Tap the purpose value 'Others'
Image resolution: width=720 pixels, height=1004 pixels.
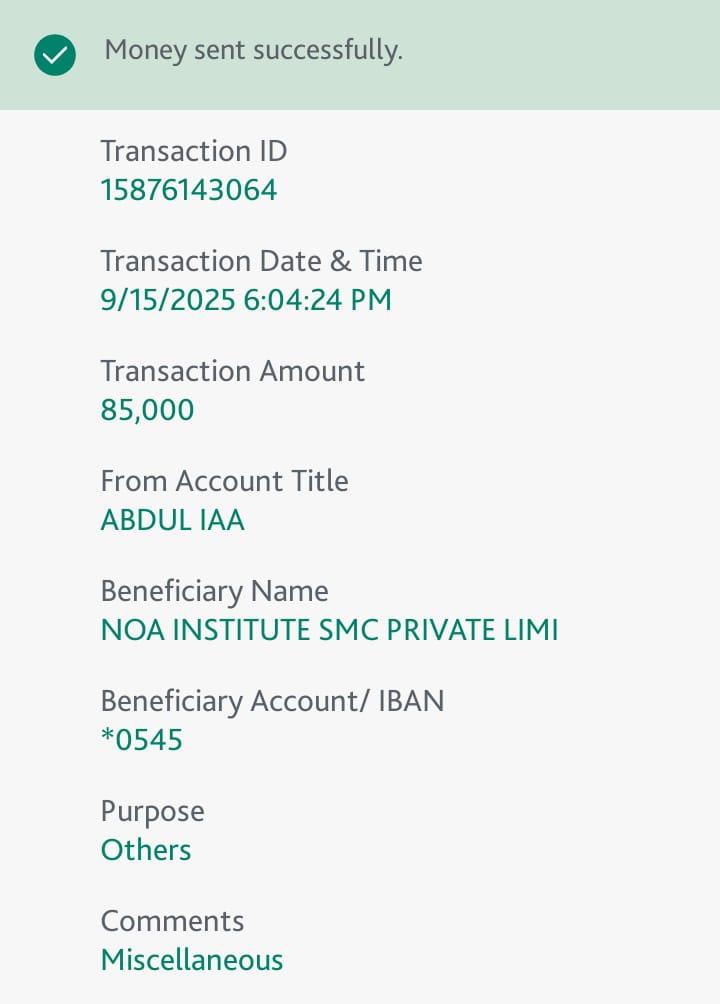point(146,850)
